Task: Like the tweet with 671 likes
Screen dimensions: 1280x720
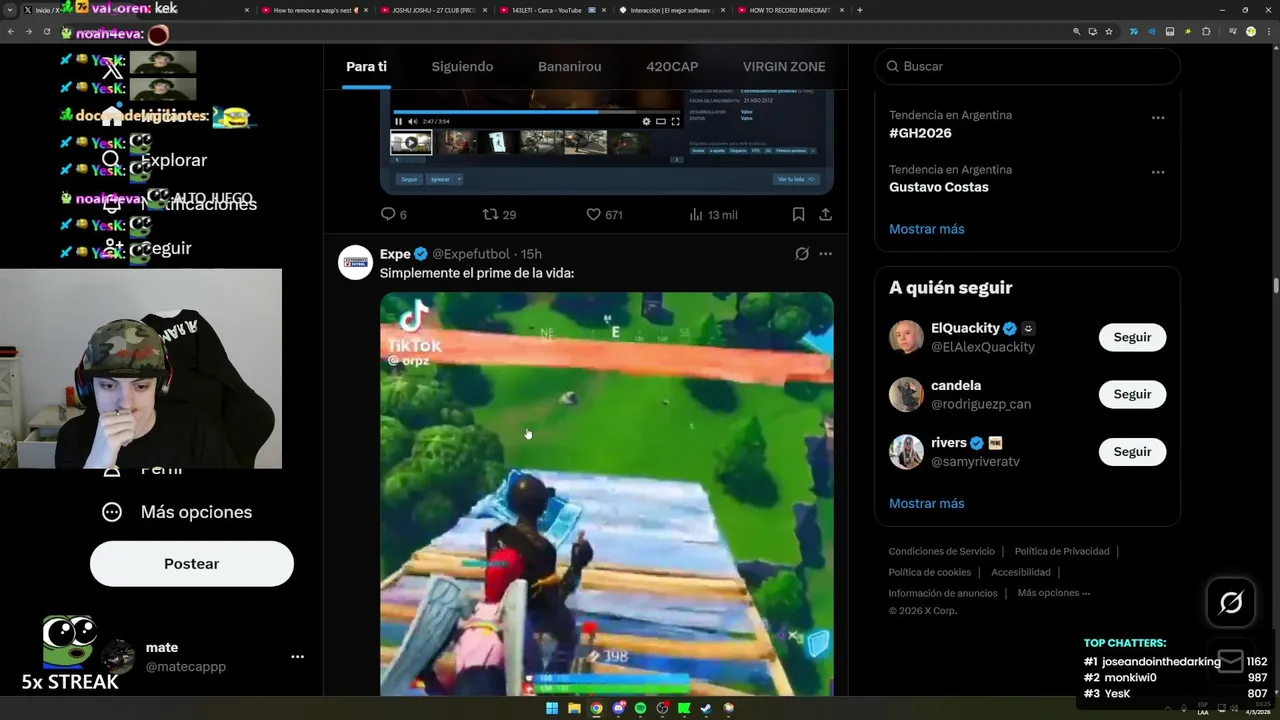Action: click(x=604, y=214)
